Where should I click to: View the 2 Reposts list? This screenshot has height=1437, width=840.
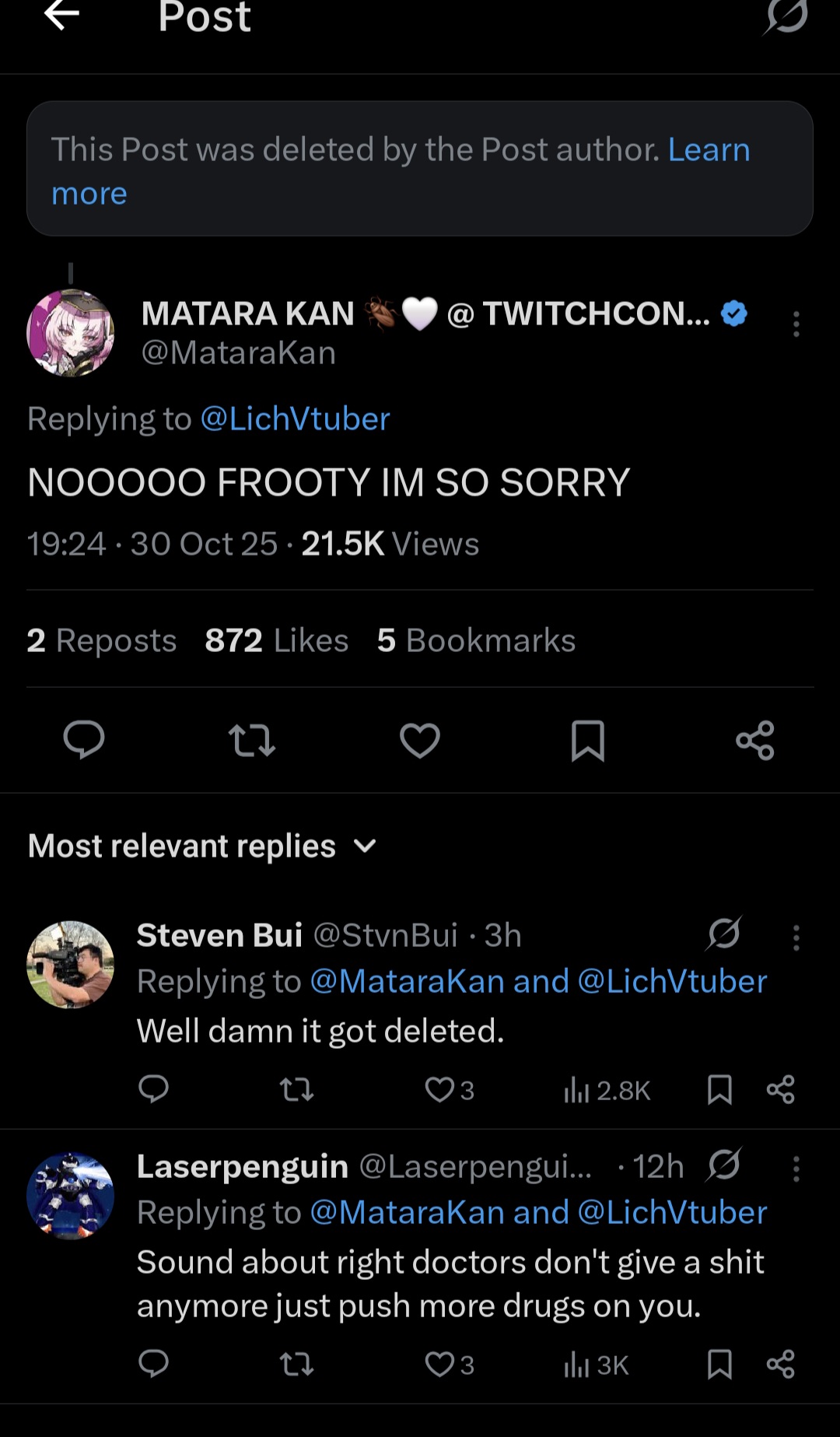[102, 641]
